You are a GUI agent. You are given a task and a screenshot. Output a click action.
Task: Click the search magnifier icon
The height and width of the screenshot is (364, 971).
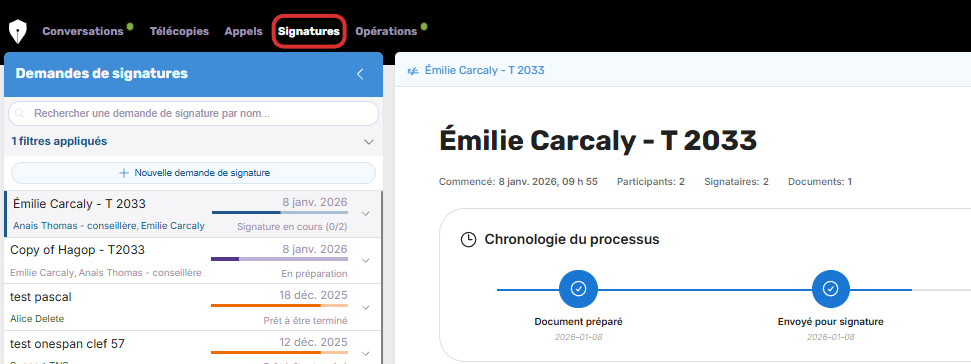(x=20, y=114)
